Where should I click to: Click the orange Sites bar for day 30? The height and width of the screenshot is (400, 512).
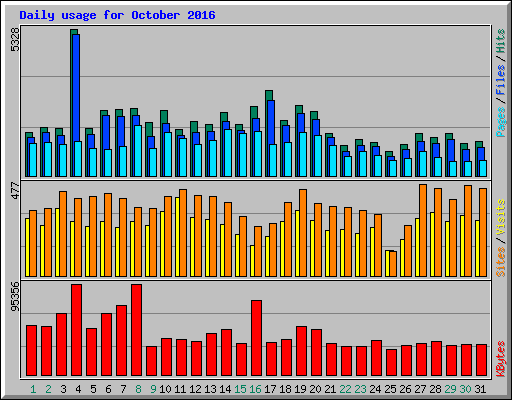[x=468, y=231]
